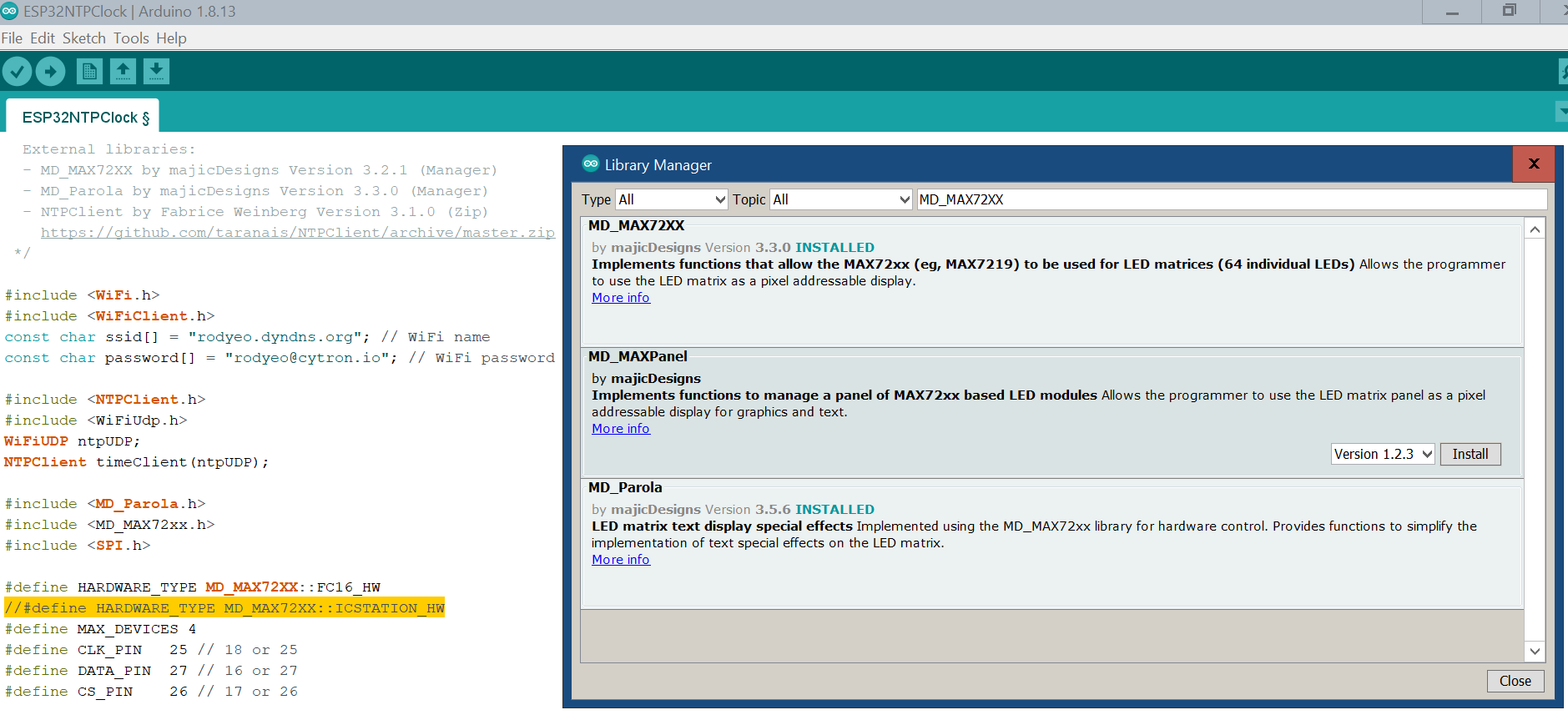Click the '#include <NTPClient.h>' line
The image size is (1568, 715).
[x=105, y=400]
